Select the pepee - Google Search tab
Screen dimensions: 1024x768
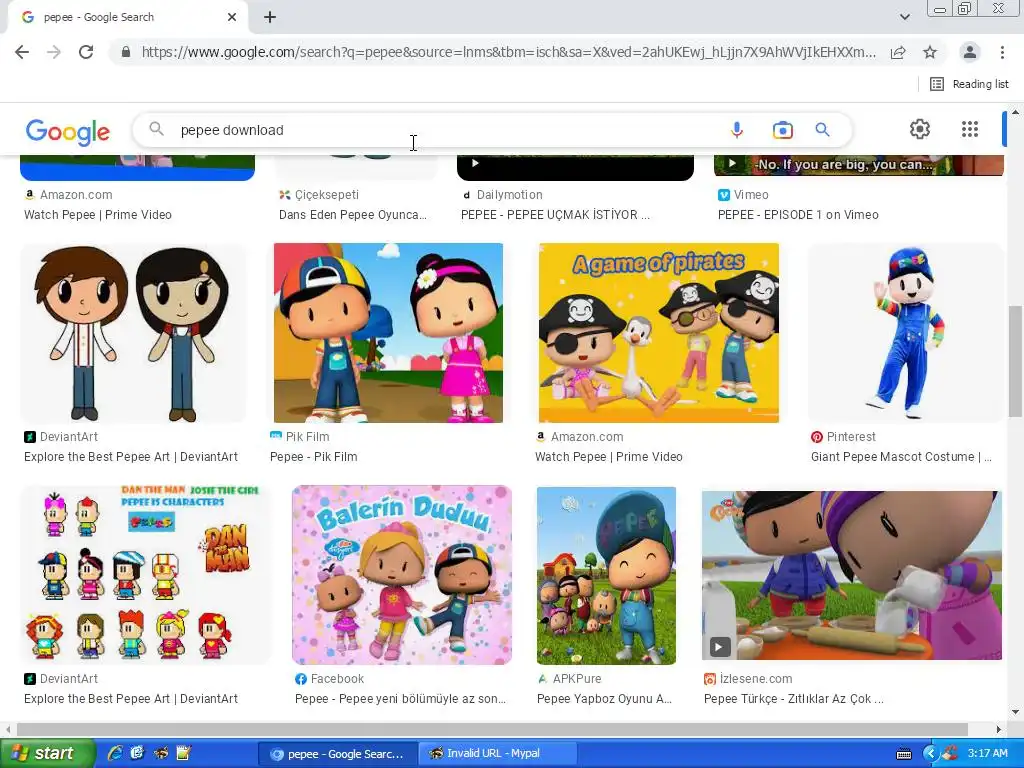[127, 17]
